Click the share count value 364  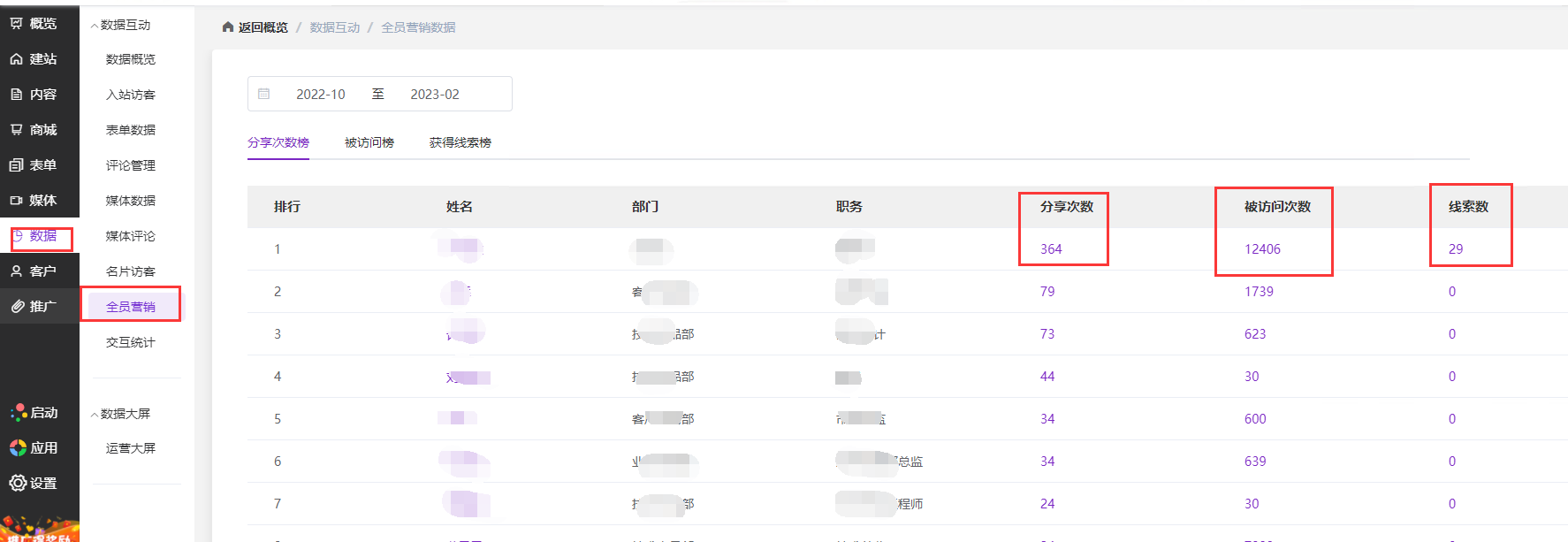(1051, 249)
